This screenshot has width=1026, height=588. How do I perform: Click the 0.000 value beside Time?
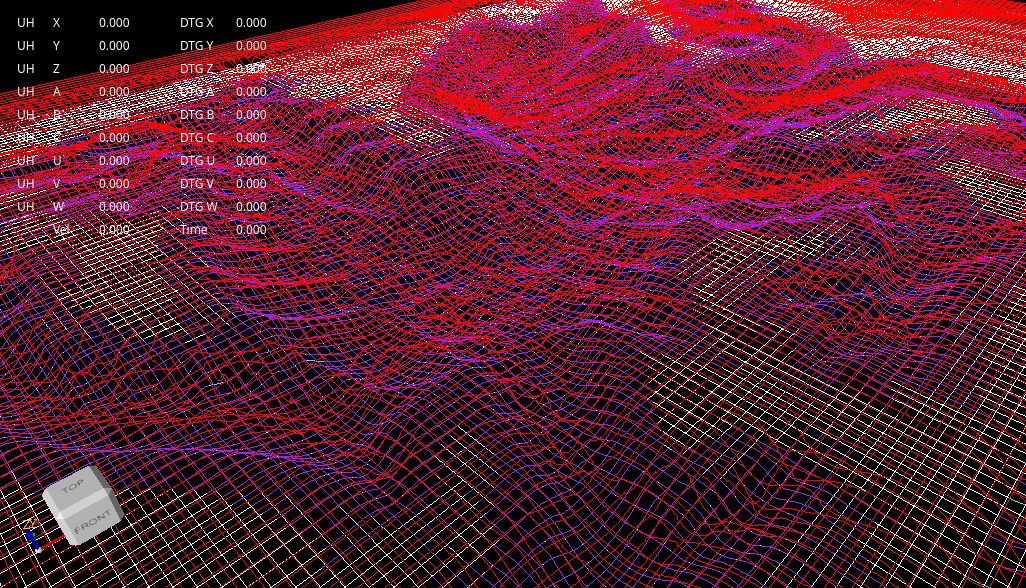[x=251, y=230]
